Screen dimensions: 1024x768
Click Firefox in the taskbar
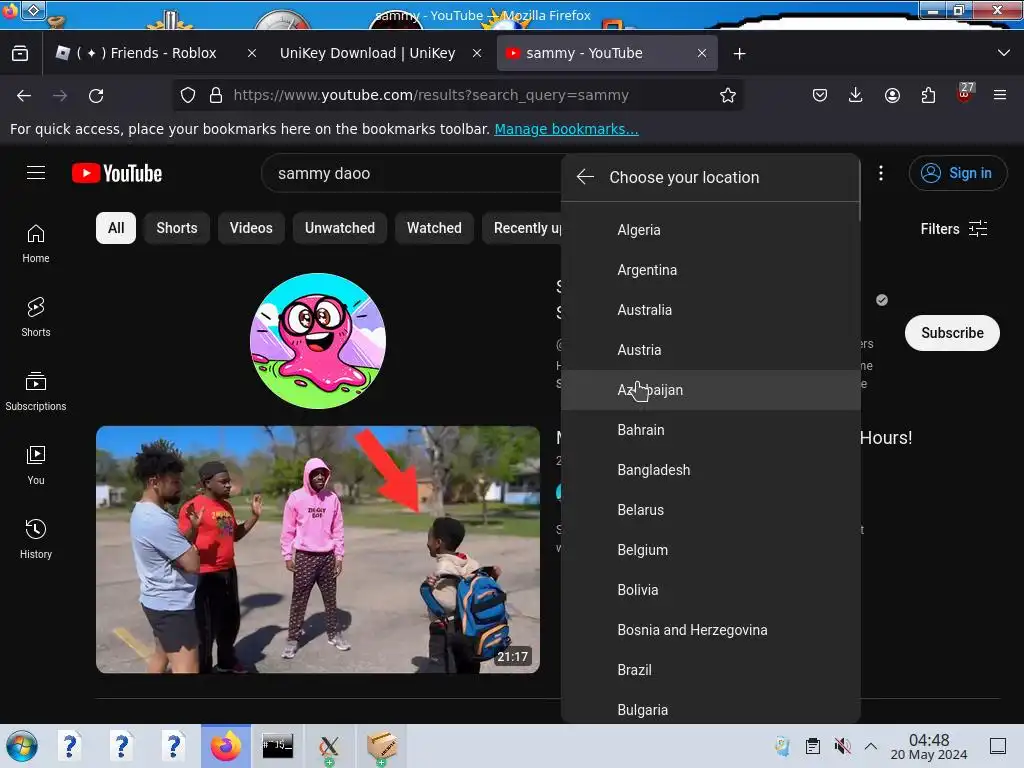(x=226, y=746)
